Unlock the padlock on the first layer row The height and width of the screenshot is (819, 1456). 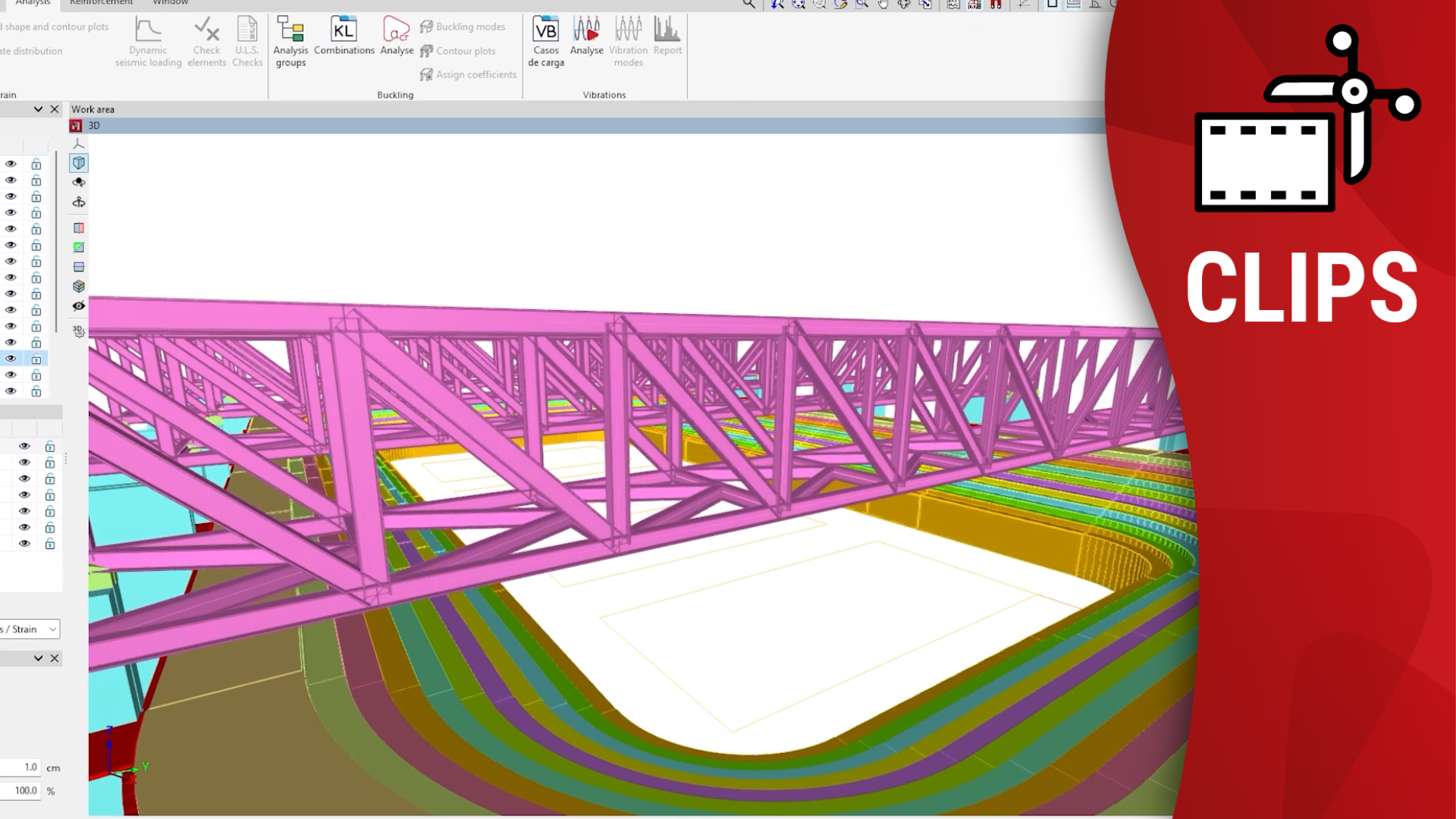36,164
